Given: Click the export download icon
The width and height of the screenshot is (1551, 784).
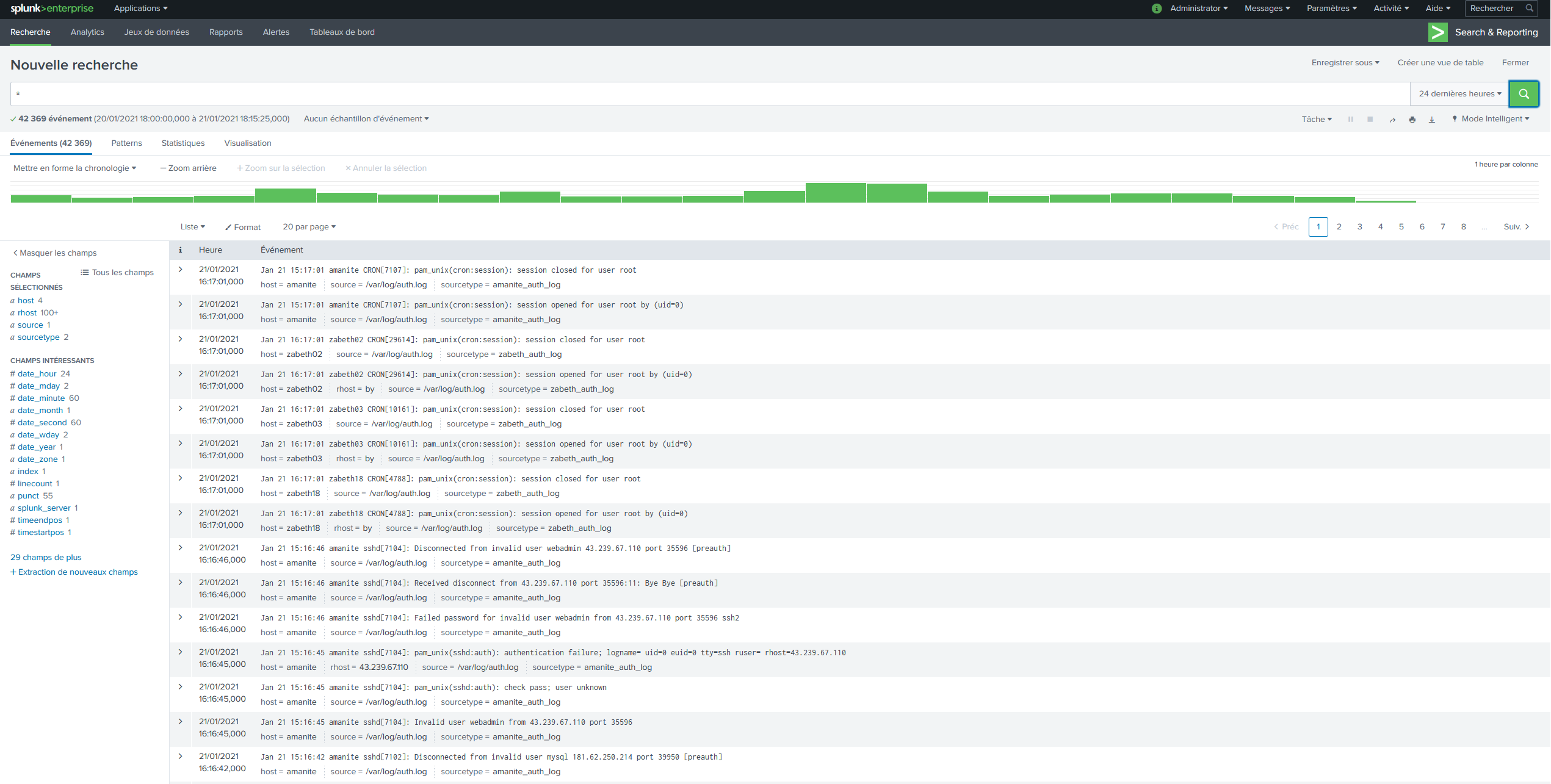Looking at the screenshot, I should [x=1431, y=120].
